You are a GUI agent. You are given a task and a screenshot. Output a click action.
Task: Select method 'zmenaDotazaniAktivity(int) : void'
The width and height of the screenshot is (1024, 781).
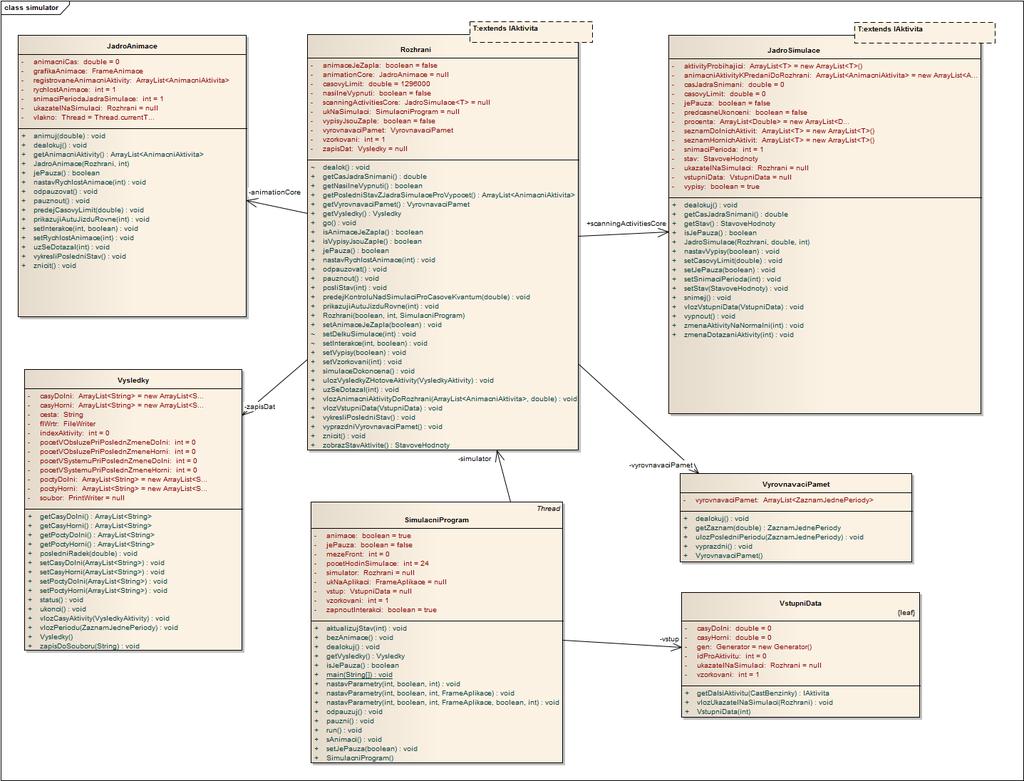[x=739, y=335]
